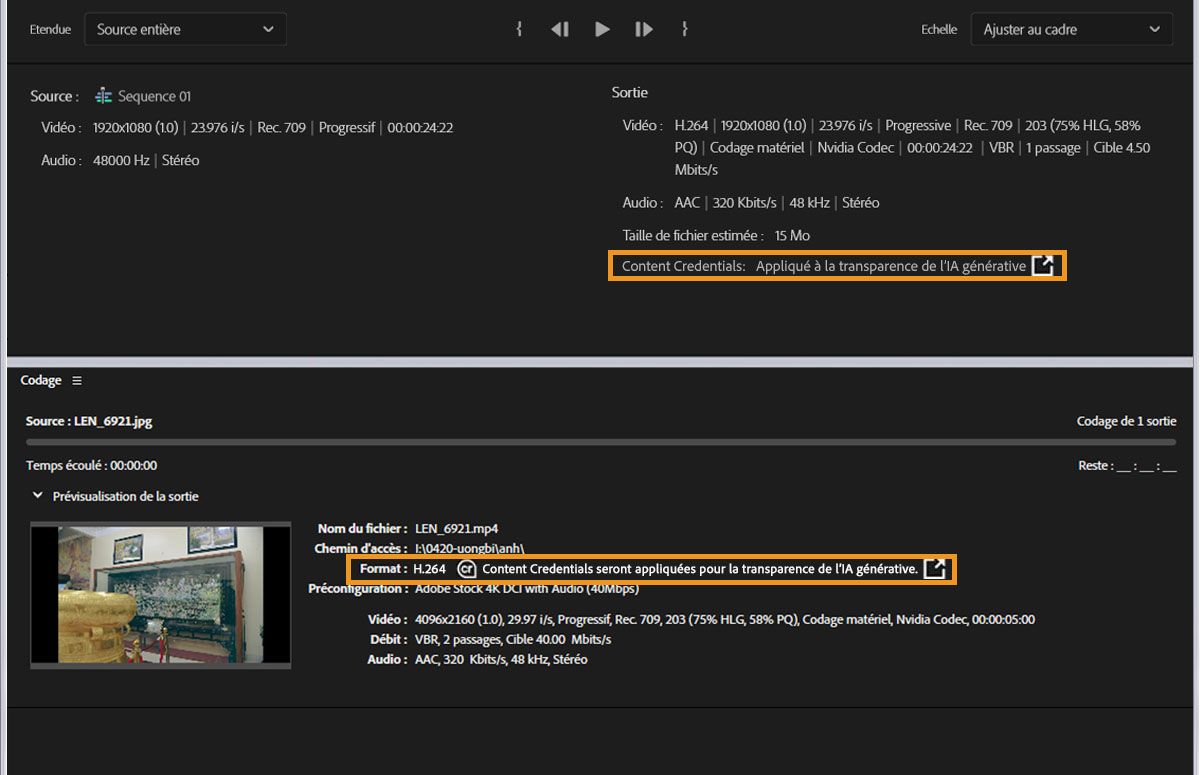Image resolution: width=1200 pixels, height=775 pixels.
Task: Click 'Sequence 01' source name
Action: (x=154, y=96)
